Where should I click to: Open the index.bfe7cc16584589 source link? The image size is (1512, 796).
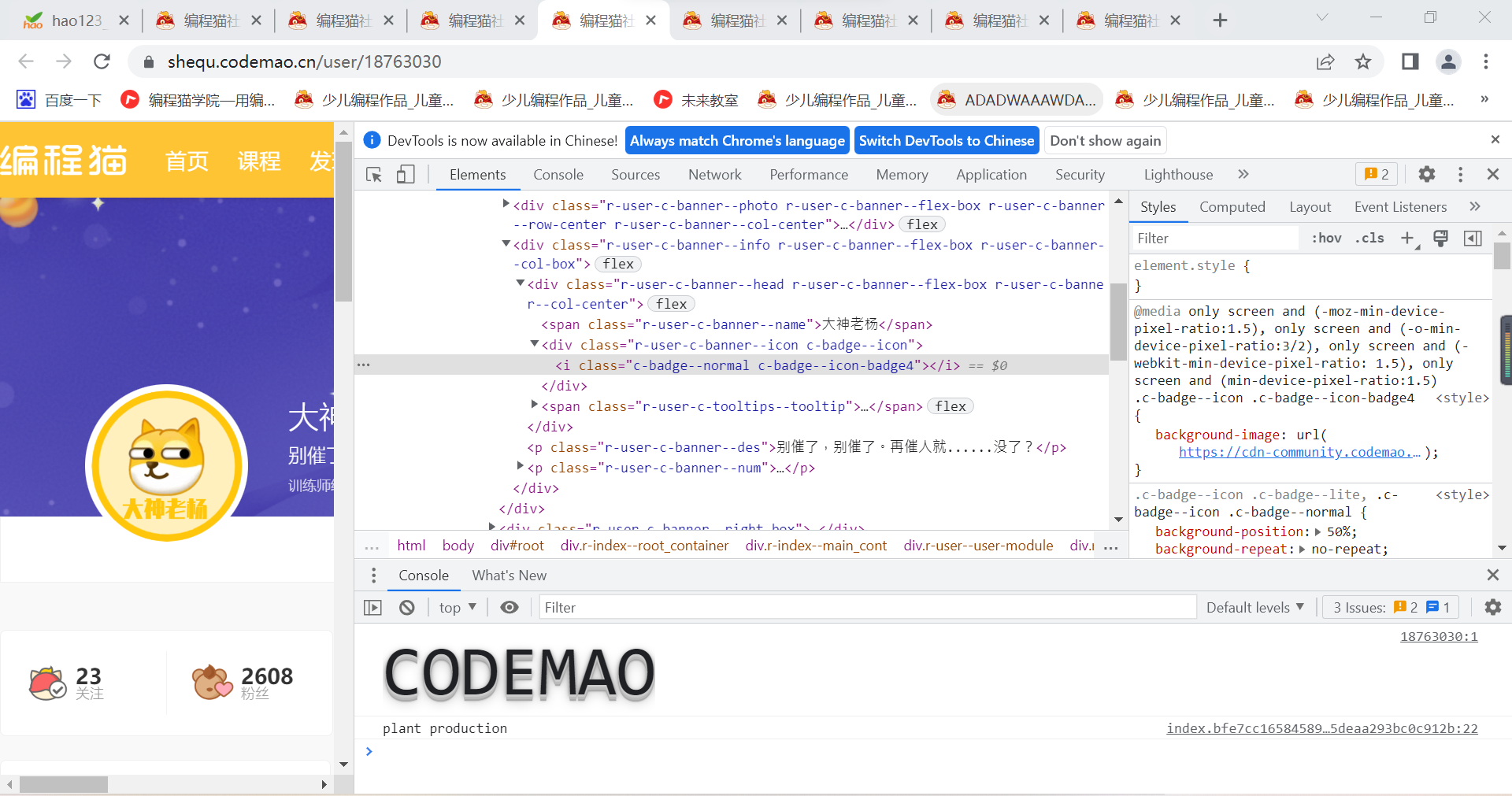[x=1322, y=728]
